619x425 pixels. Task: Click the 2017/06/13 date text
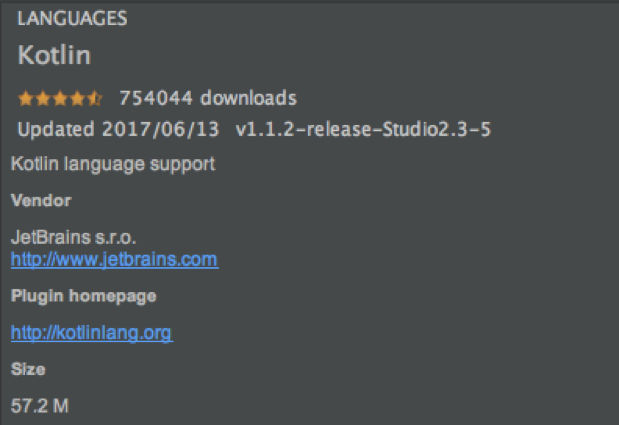[161, 130]
